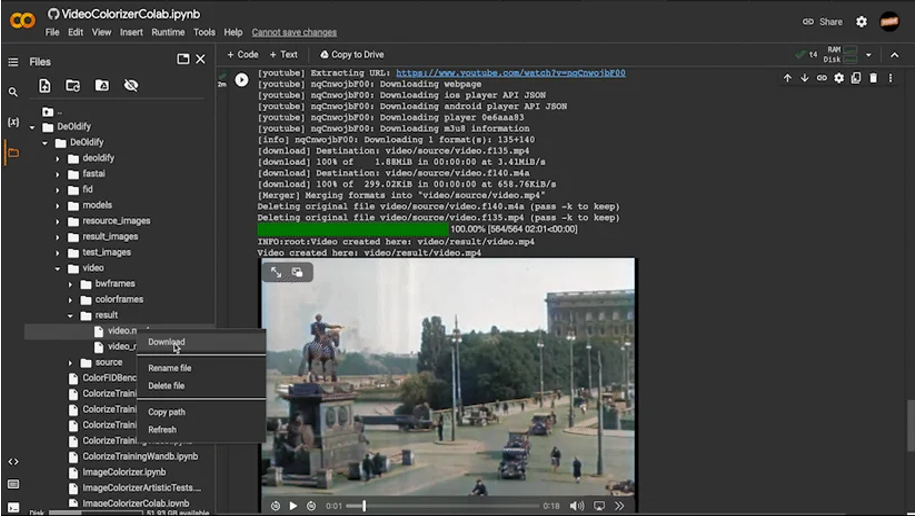The width and height of the screenshot is (916, 516).
Task: Open runtime connection dropdown arrow
Action: [x=869, y=55]
